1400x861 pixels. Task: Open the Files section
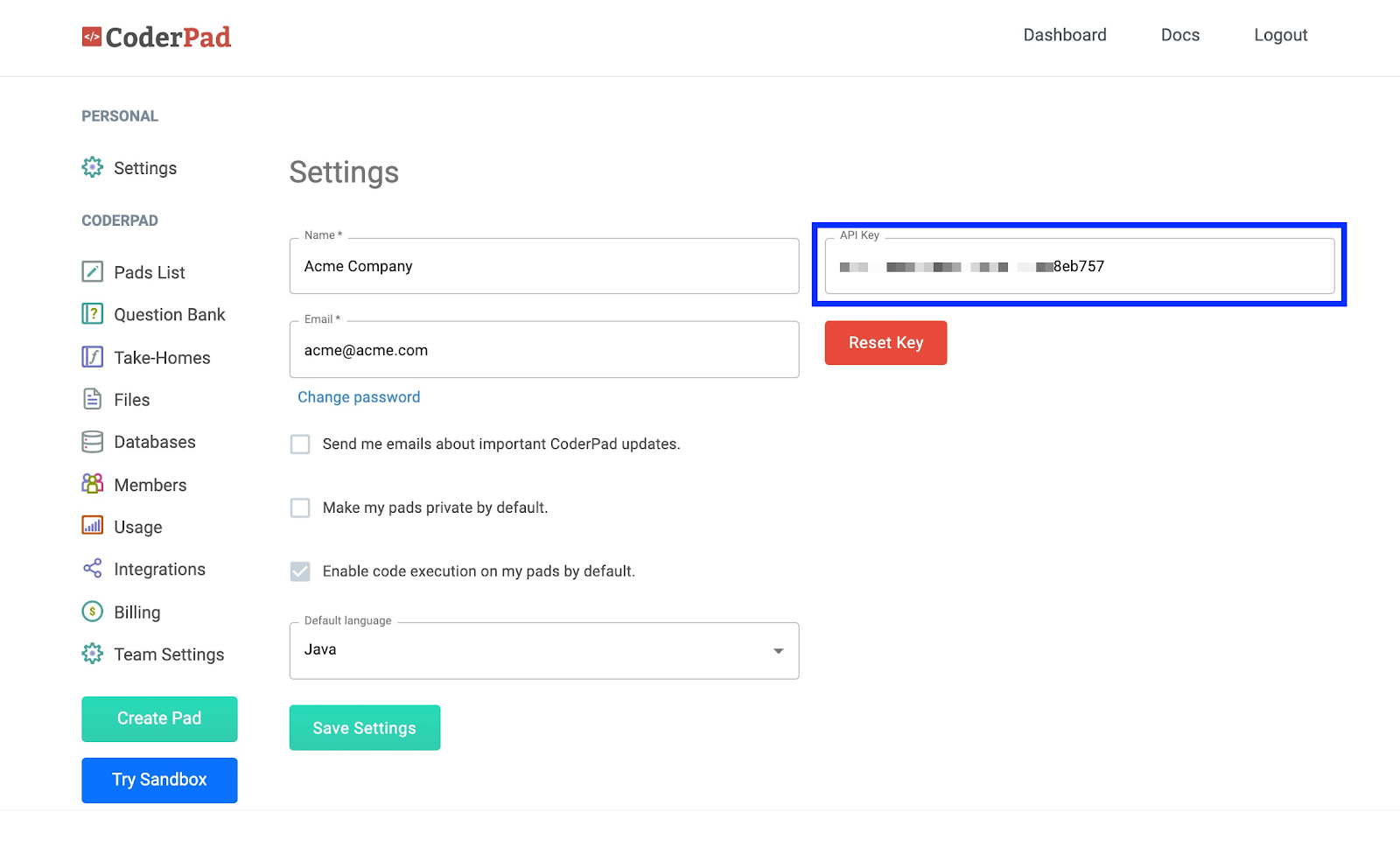[132, 400]
